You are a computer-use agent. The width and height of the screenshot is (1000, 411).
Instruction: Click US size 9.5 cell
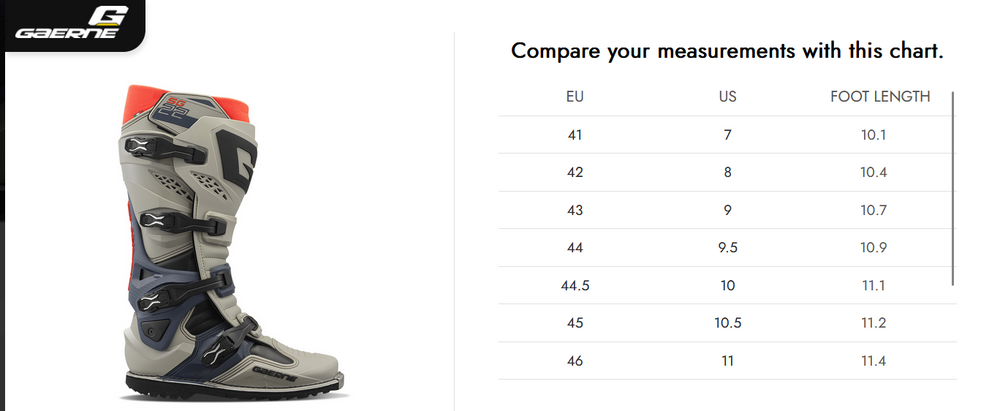(727, 248)
